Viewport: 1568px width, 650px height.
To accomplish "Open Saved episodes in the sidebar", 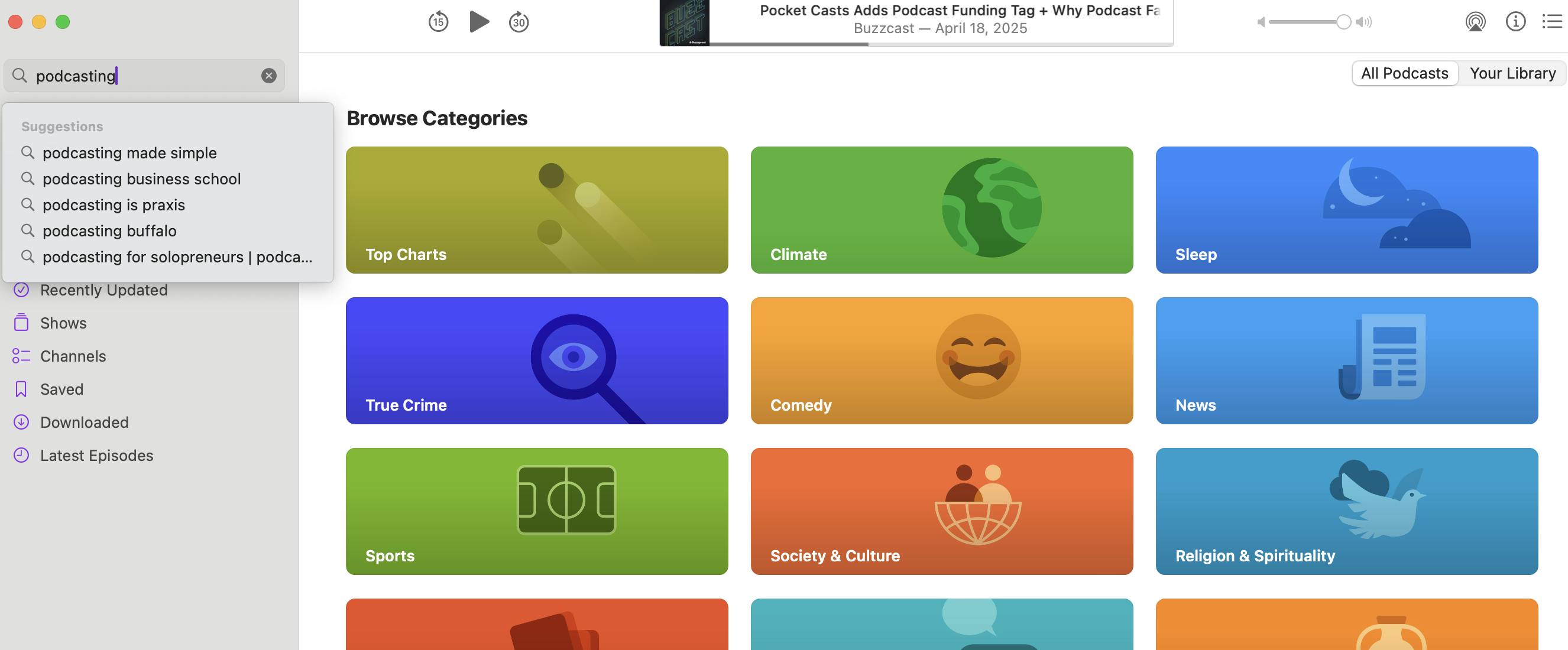I will point(61,389).
